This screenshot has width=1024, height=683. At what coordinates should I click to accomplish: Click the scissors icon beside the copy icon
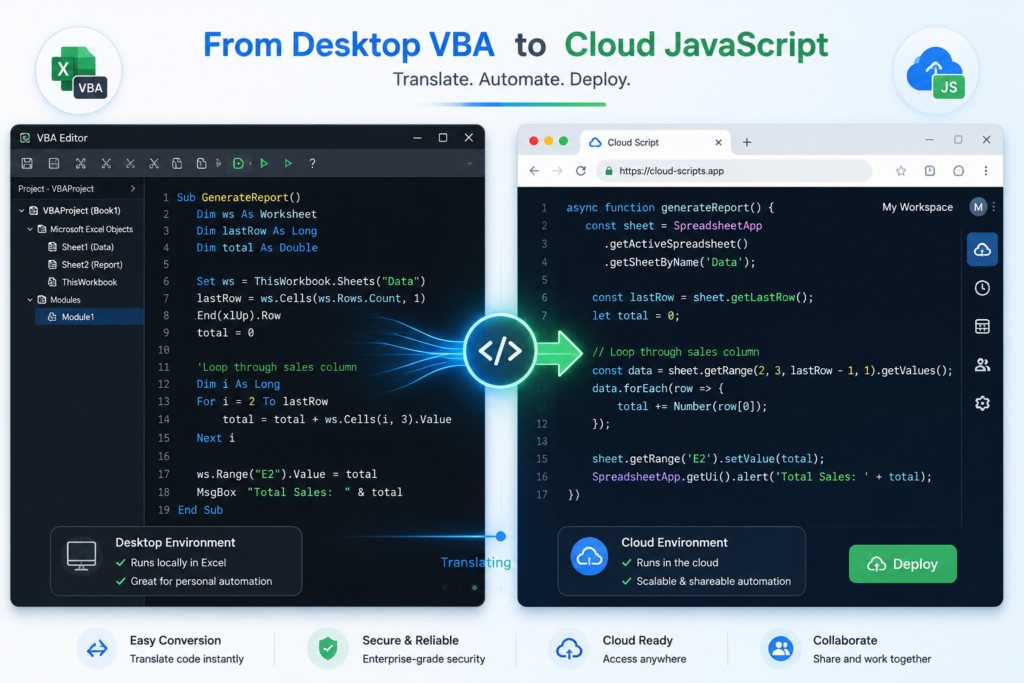click(x=154, y=163)
